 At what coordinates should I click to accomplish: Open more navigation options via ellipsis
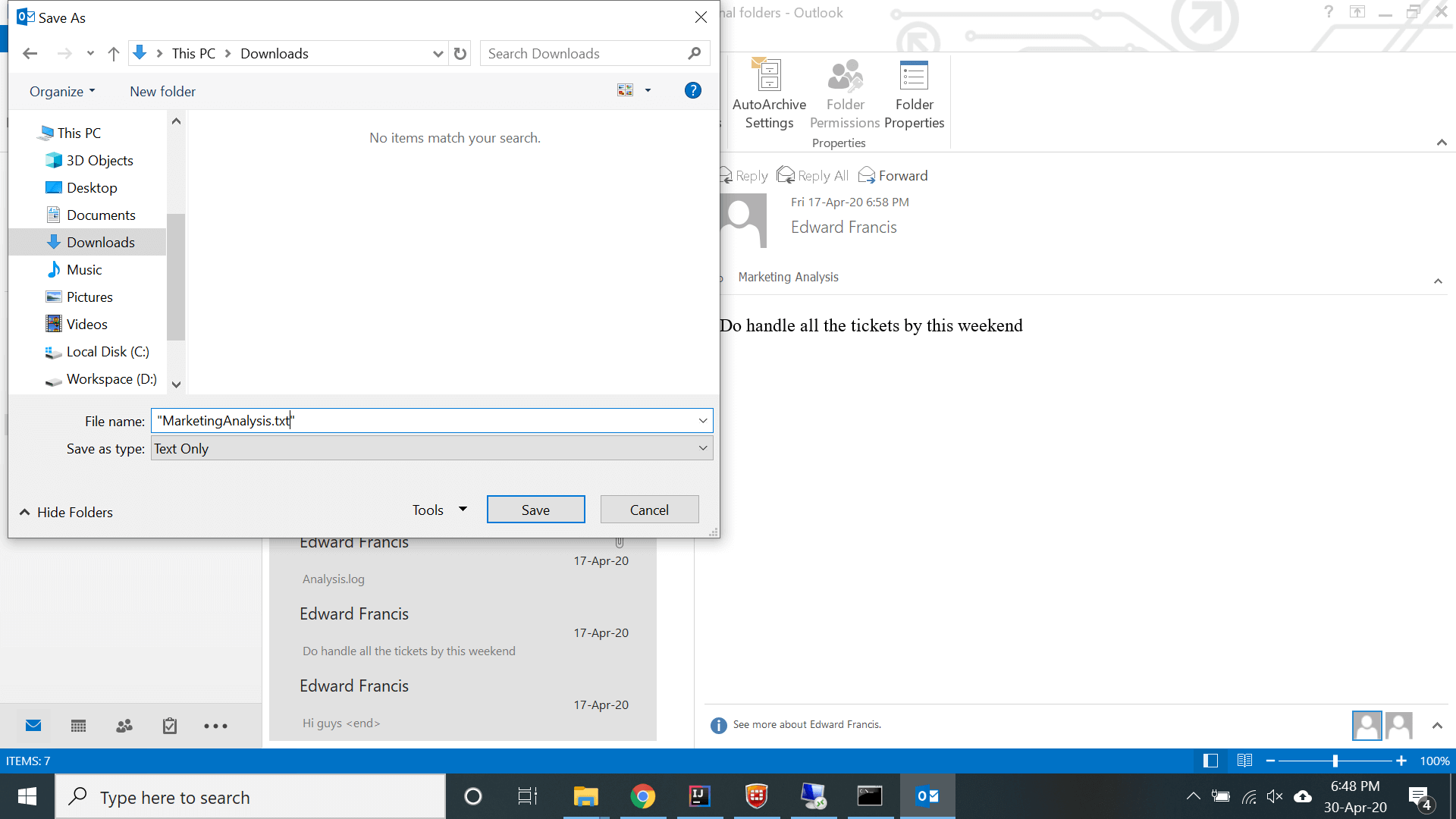point(215,726)
